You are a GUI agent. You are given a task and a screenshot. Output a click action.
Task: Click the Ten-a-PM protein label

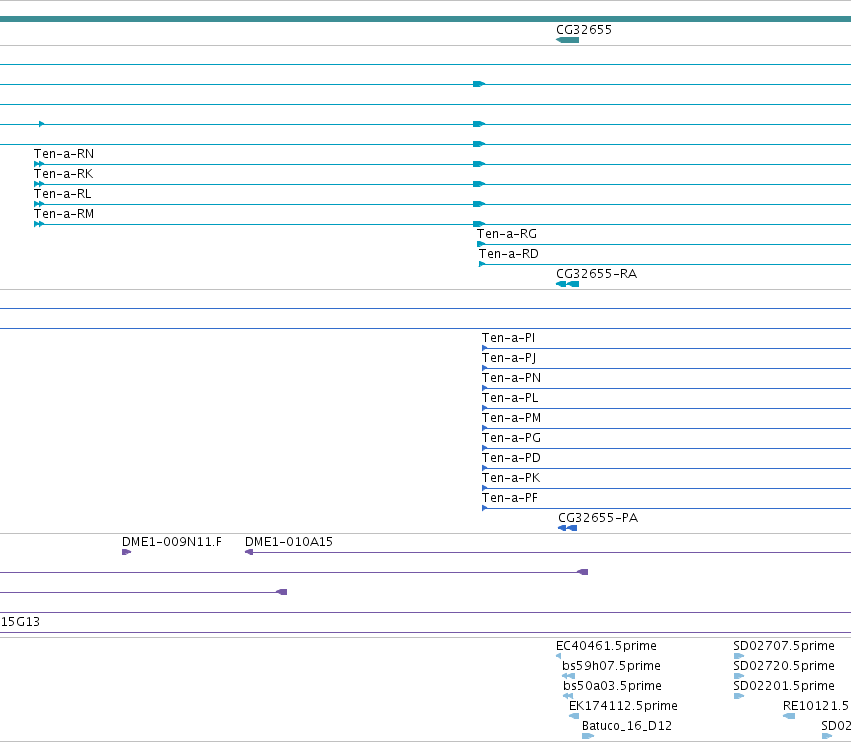click(x=511, y=418)
